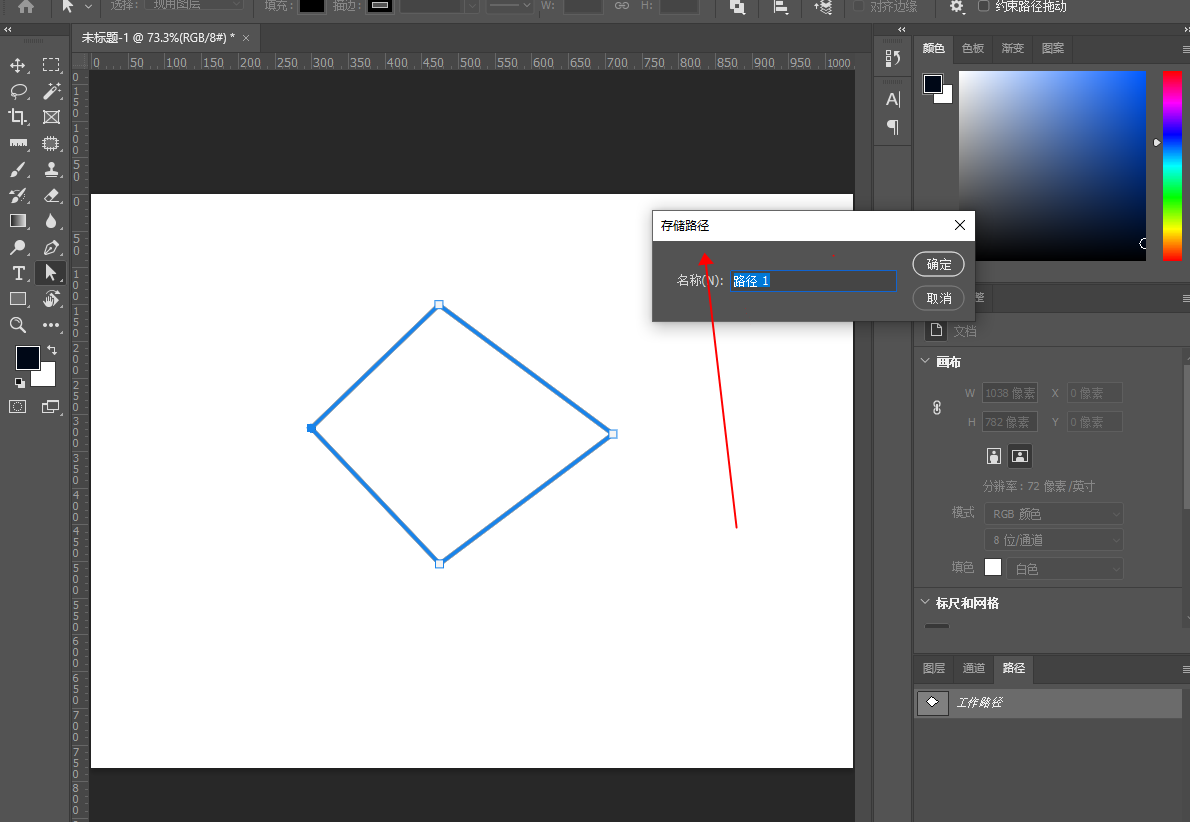The image size is (1190, 822).
Task: Select the Lasso tool
Action: click(18, 92)
